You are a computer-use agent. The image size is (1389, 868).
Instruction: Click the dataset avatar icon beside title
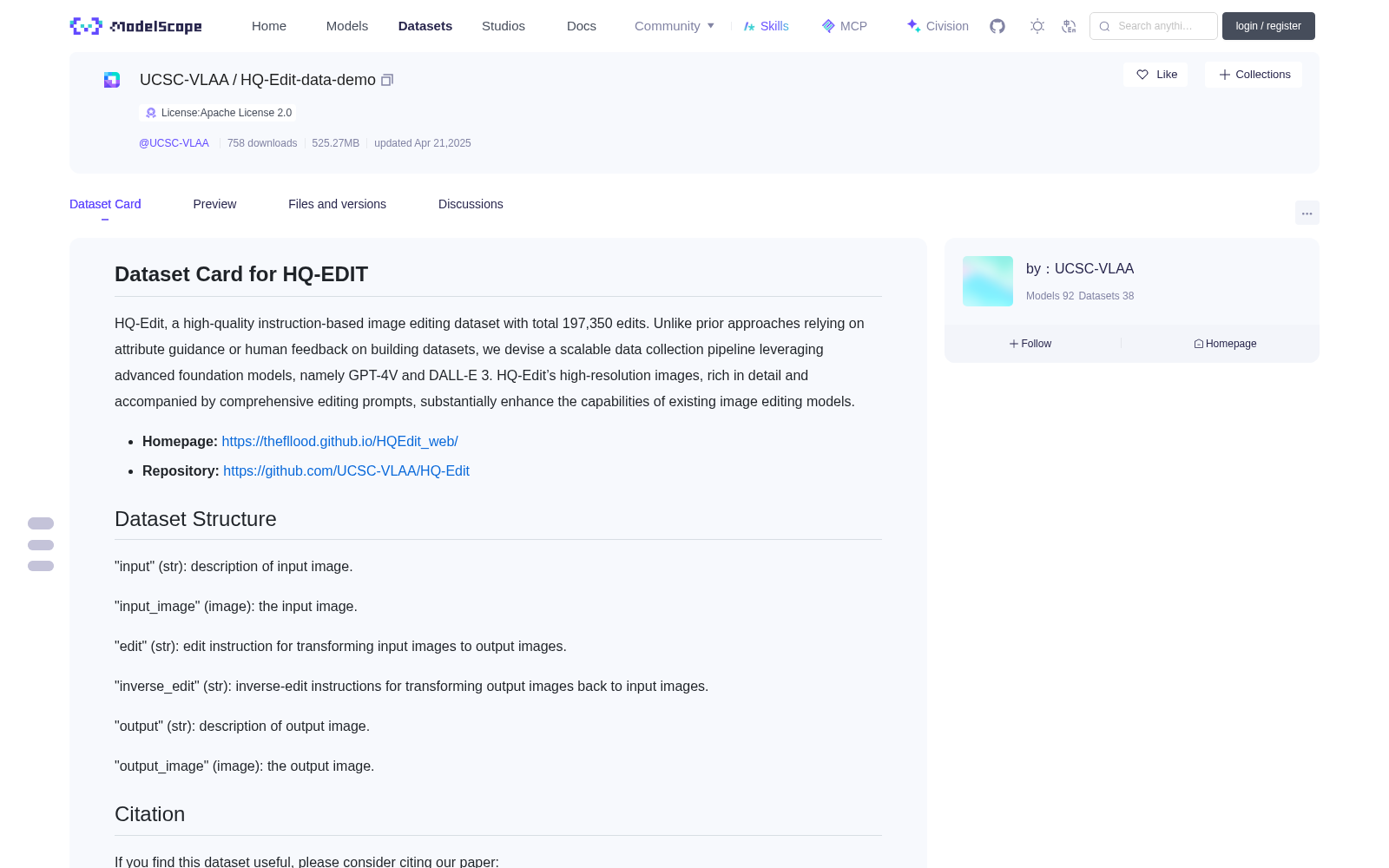point(112,80)
